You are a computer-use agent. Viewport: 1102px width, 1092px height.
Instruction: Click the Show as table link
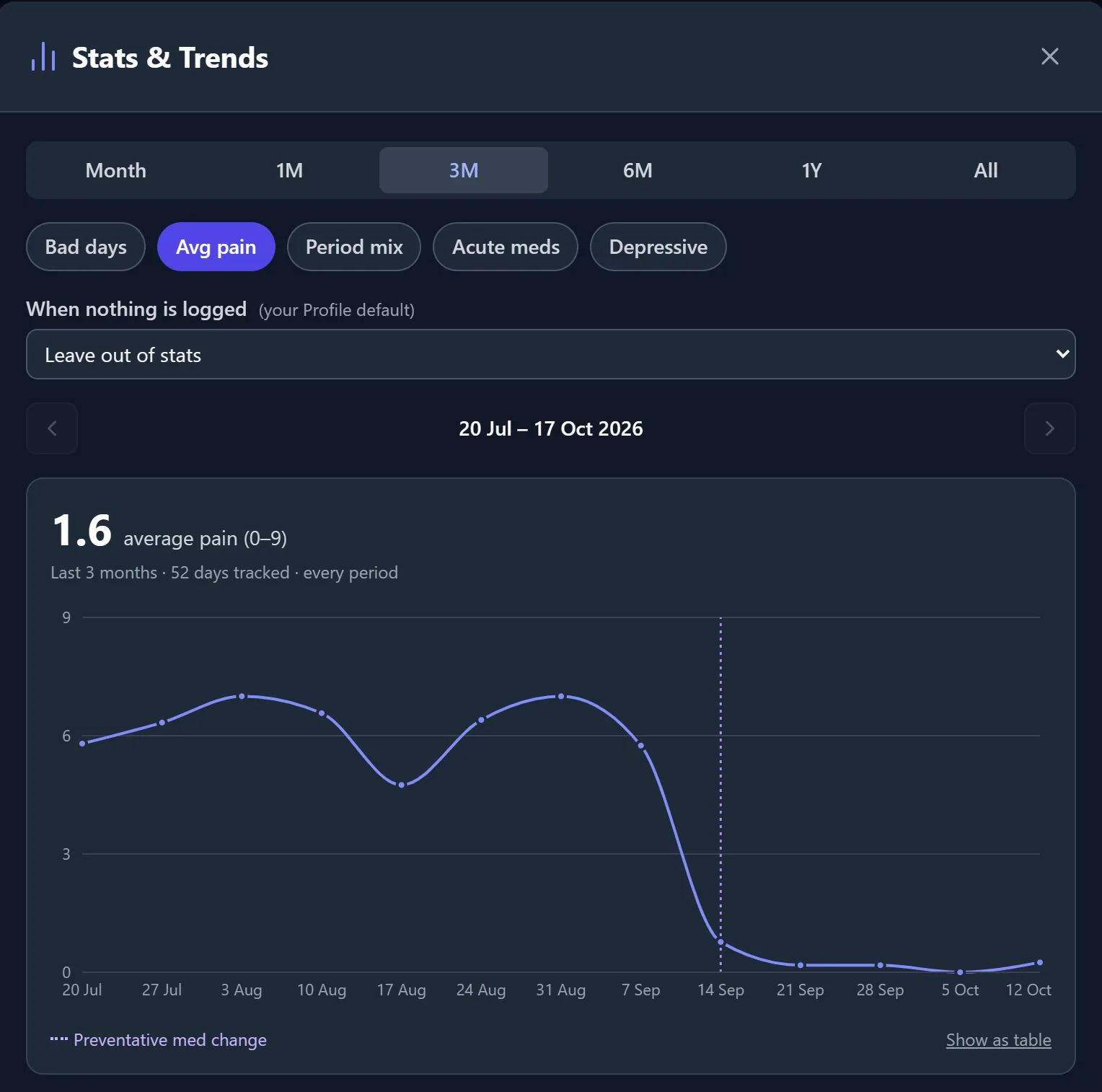pyautogui.click(x=998, y=1040)
